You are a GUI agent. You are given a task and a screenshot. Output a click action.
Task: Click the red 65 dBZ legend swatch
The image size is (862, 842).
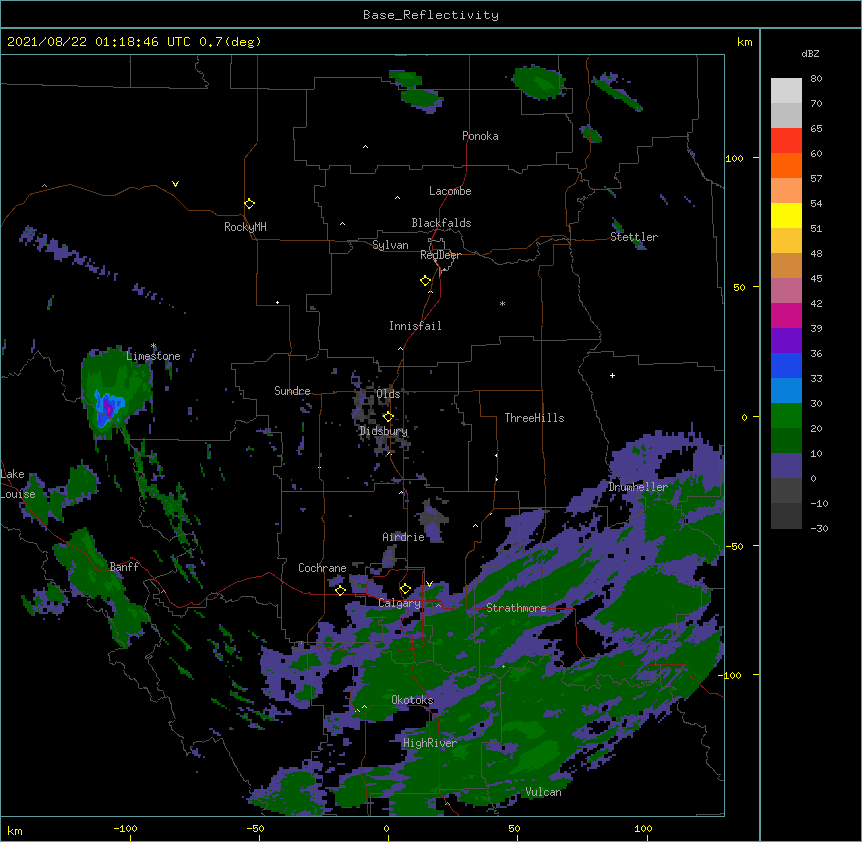[x=786, y=141]
